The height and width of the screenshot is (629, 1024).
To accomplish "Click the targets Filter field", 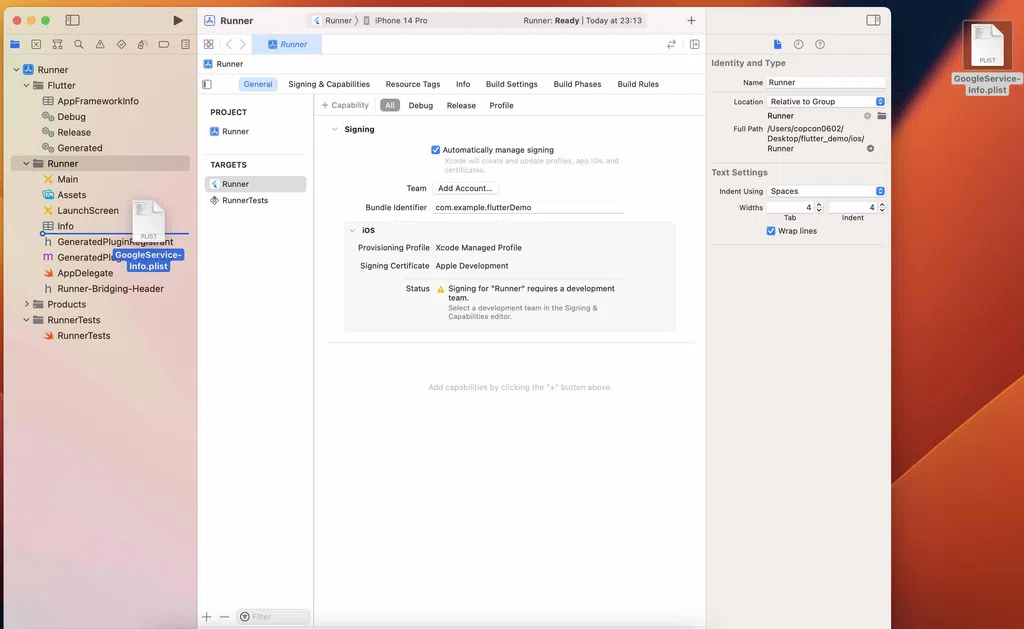I will point(273,617).
